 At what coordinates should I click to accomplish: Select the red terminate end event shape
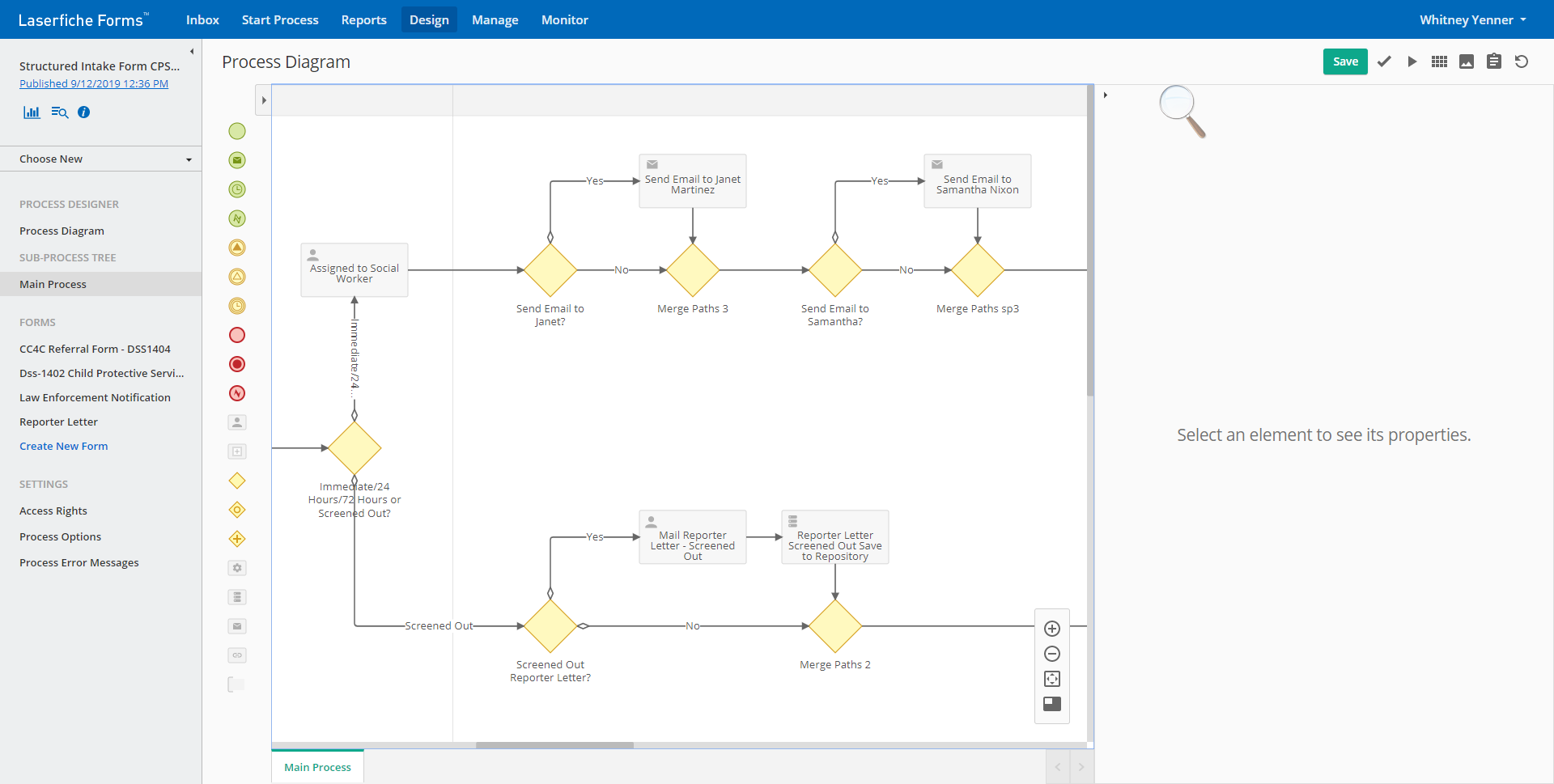tap(237, 364)
